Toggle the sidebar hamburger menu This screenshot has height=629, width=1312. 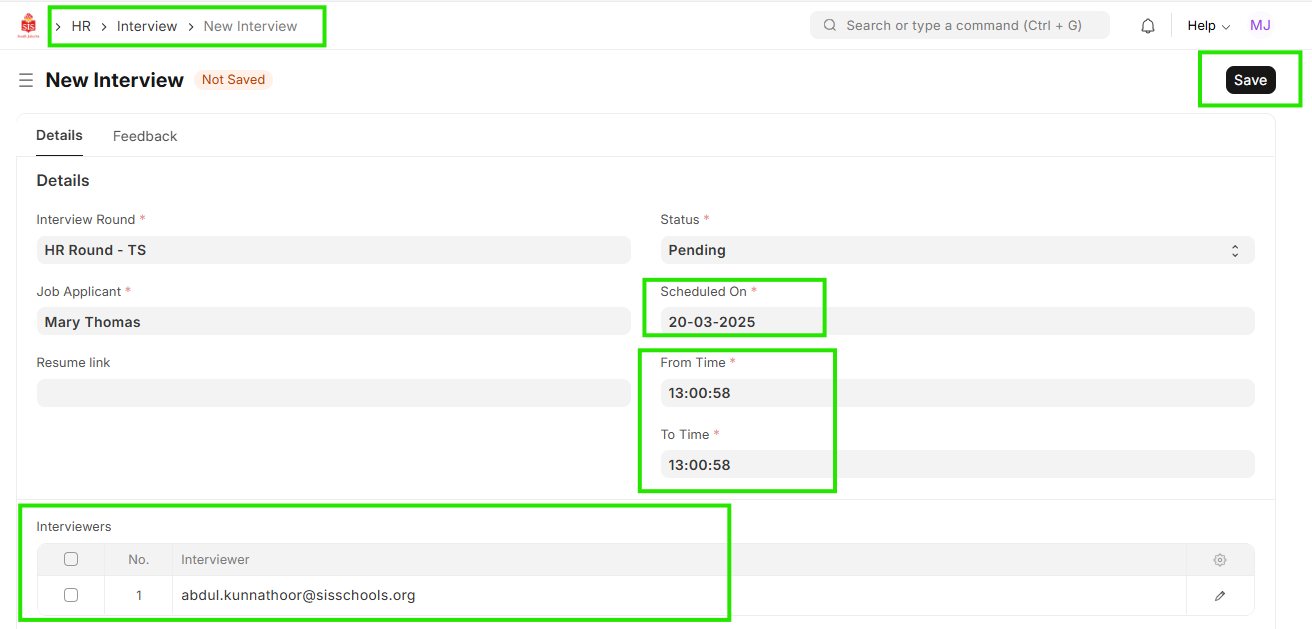pos(26,80)
